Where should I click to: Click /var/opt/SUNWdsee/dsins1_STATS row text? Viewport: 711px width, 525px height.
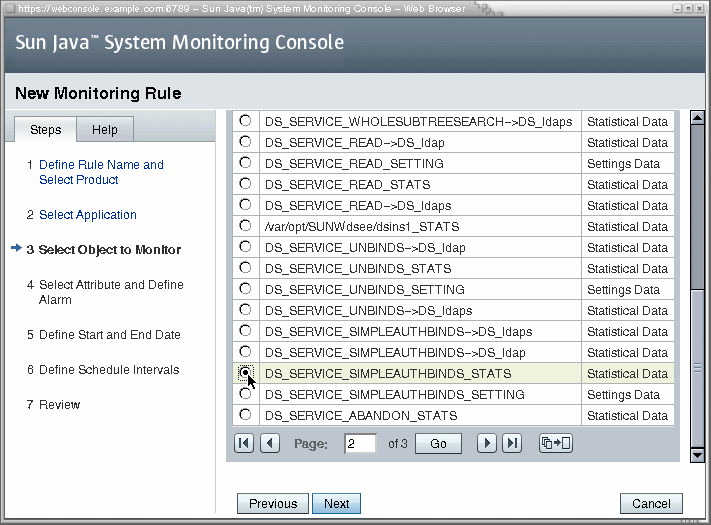362,227
